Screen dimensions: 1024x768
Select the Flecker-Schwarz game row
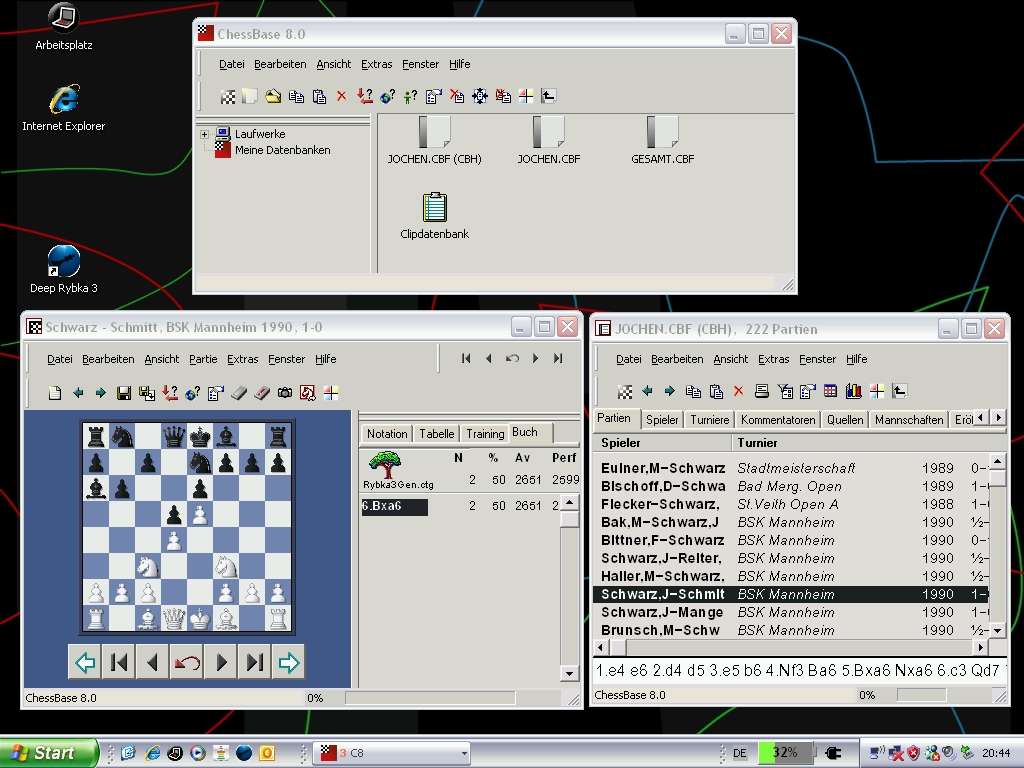coord(660,504)
